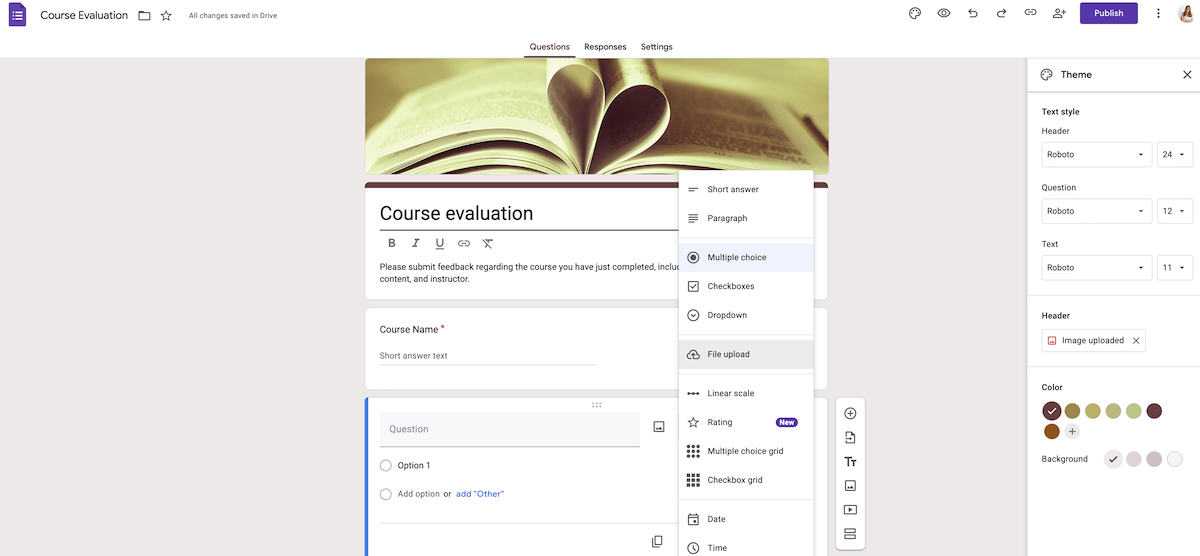
Task: Star the Course Evaluation form
Action: (x=166, y=15)
